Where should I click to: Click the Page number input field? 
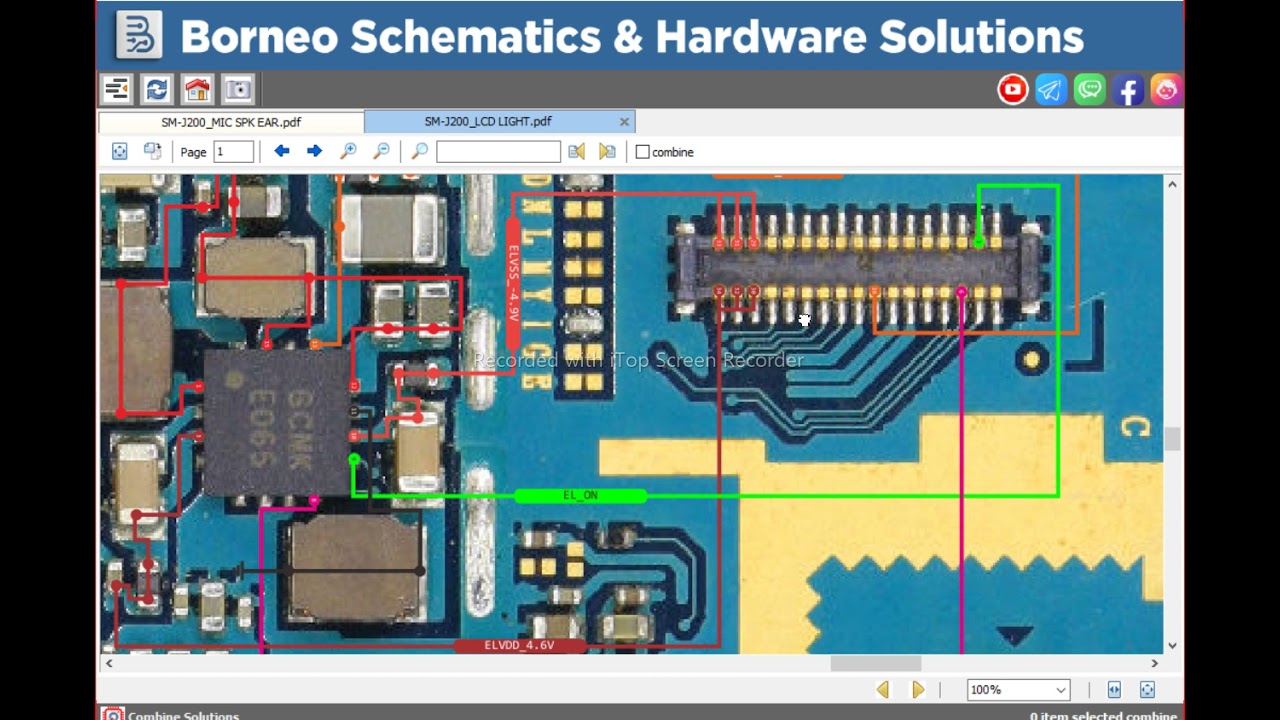233,152
